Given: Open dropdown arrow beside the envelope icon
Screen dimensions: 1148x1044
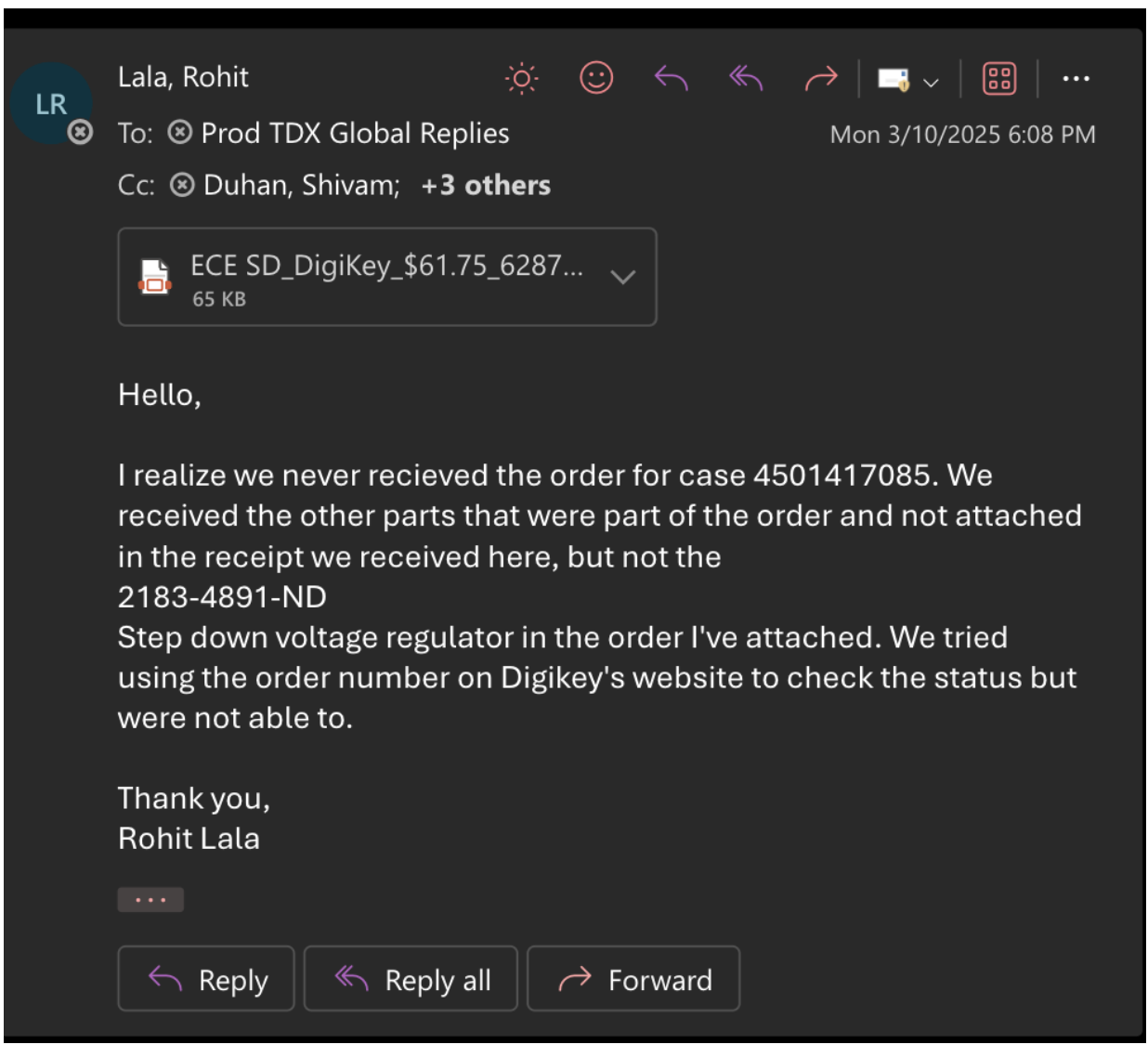Looking at the screenshot, I should point(931,82).
